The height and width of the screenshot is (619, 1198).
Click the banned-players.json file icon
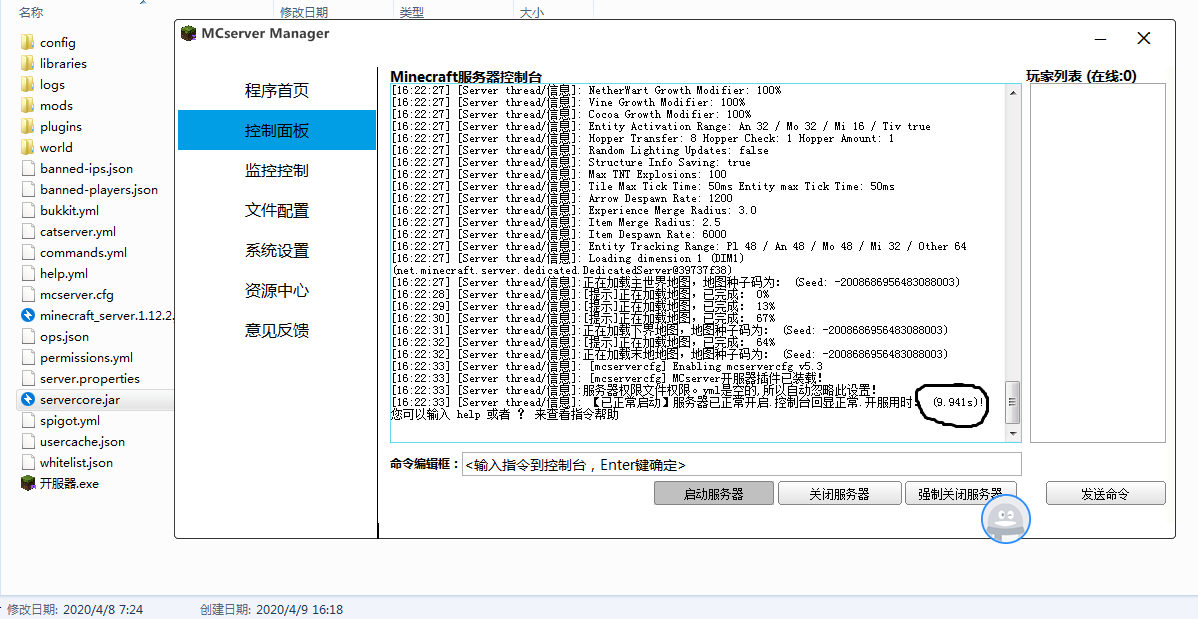28,190
